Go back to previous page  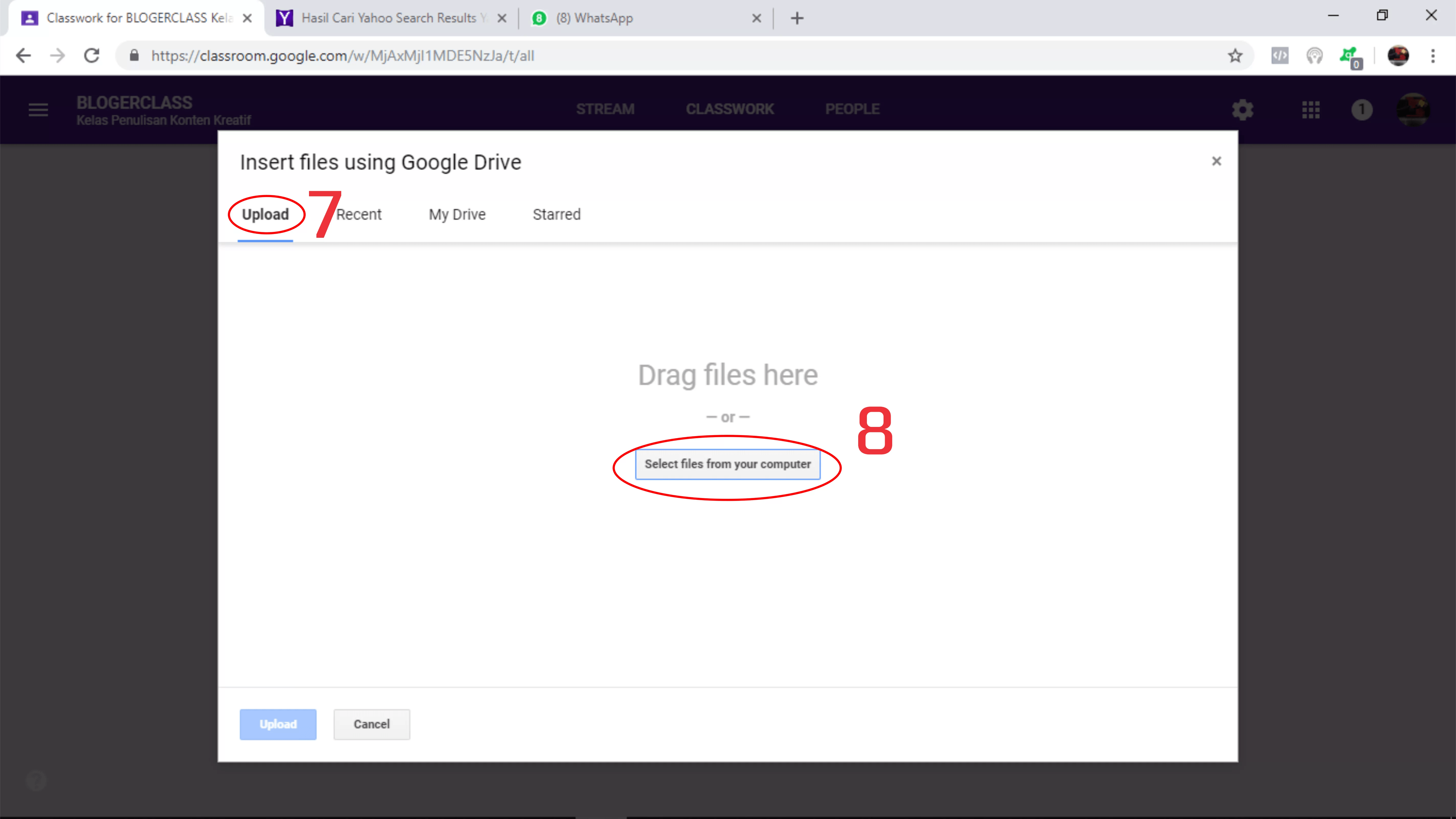click(23, 56)
